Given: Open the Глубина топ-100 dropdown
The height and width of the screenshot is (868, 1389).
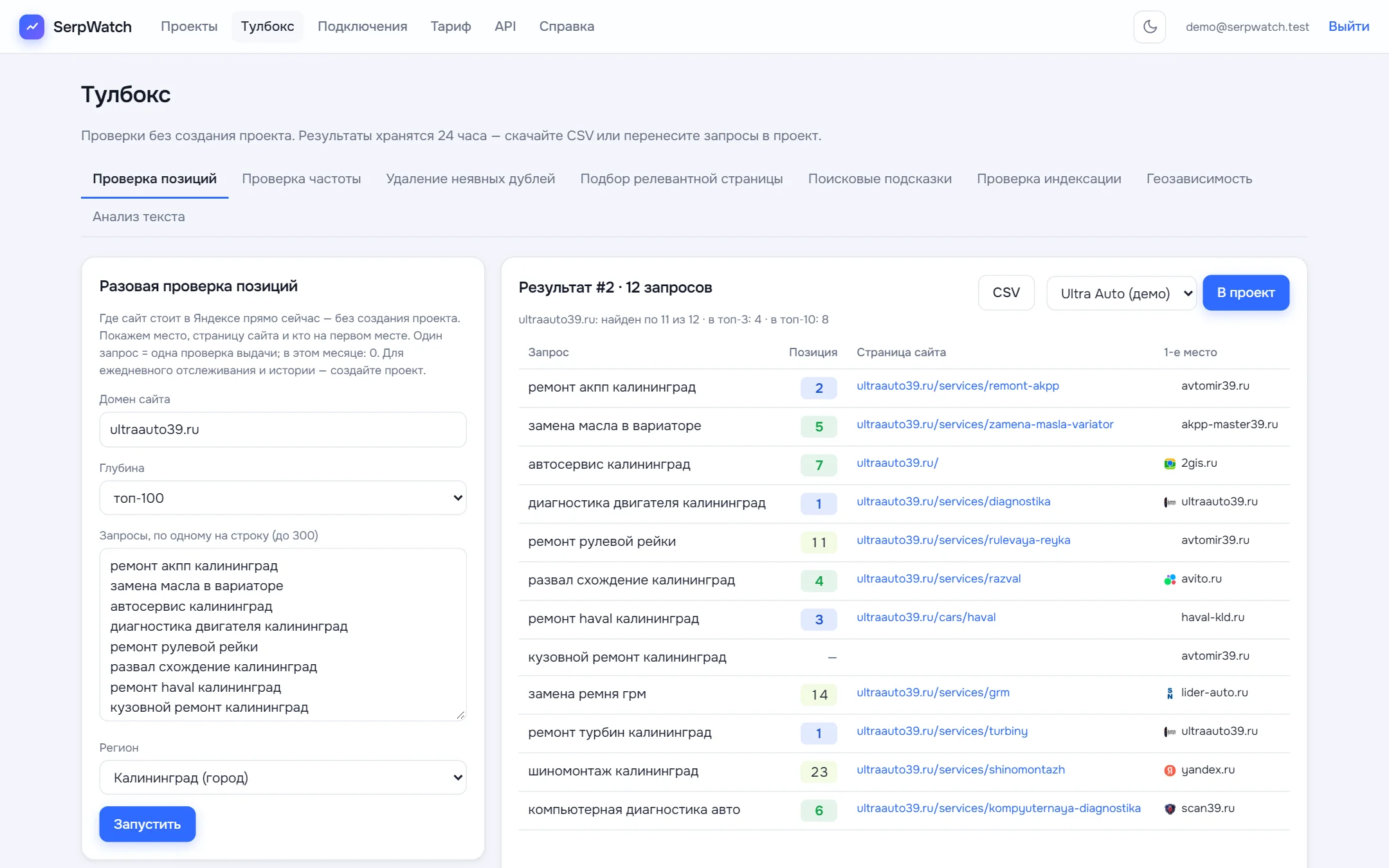Looking at the screenshot, I should pyautogui.click(x=283, y=498).
